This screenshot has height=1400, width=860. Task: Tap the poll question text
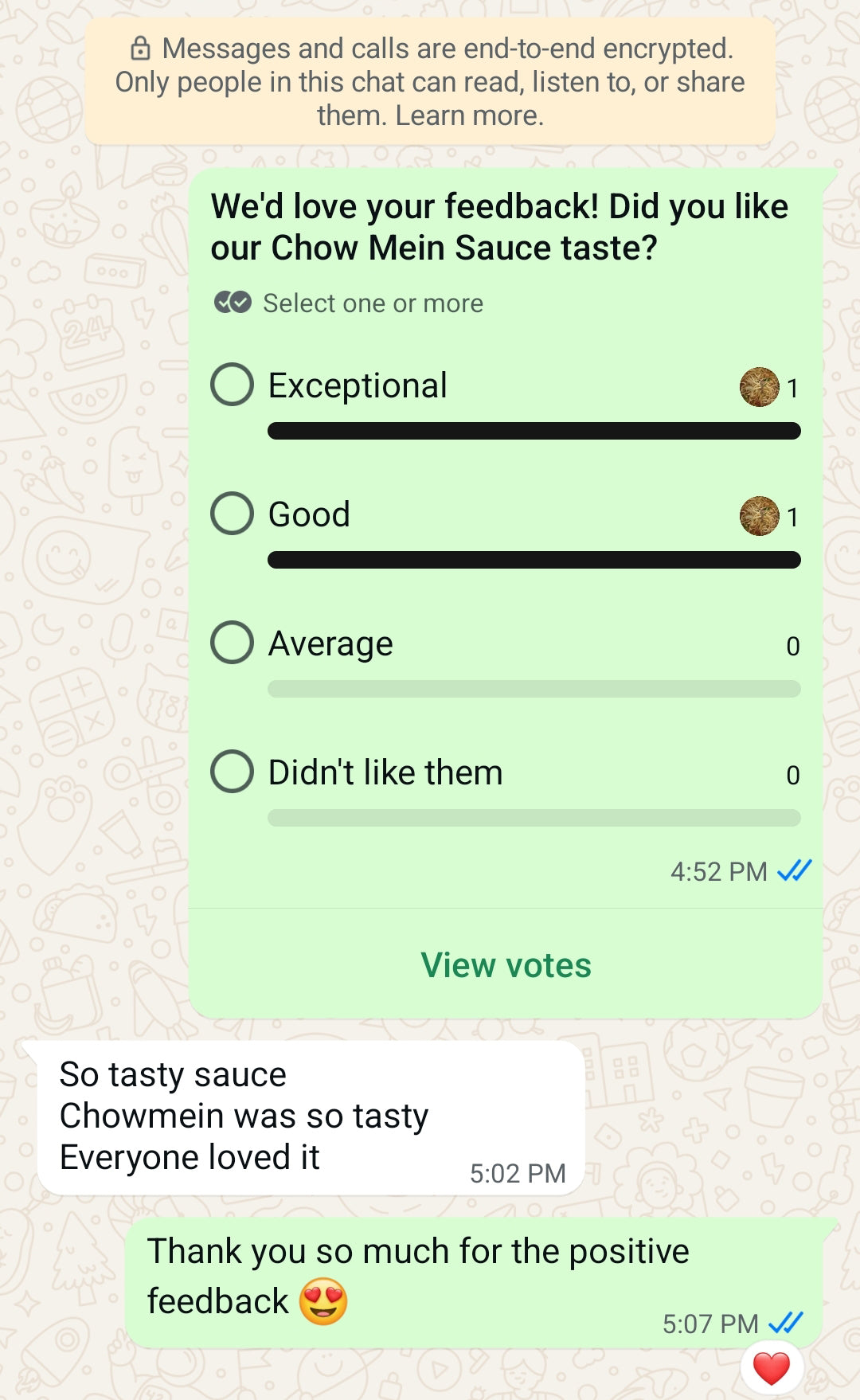(499, 227)
